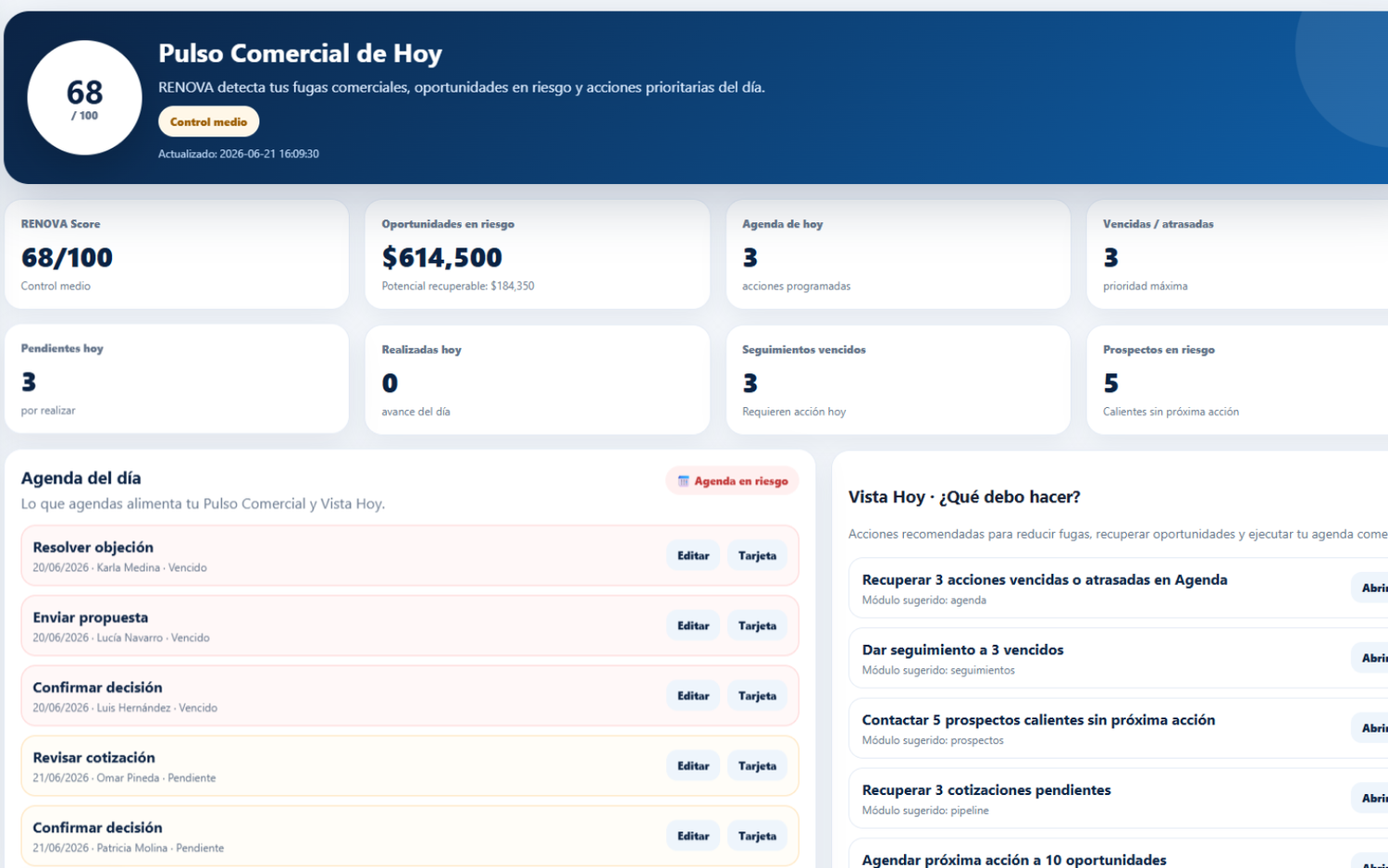Edit the Resolver objeción agenda item

(x=693, y=556)
